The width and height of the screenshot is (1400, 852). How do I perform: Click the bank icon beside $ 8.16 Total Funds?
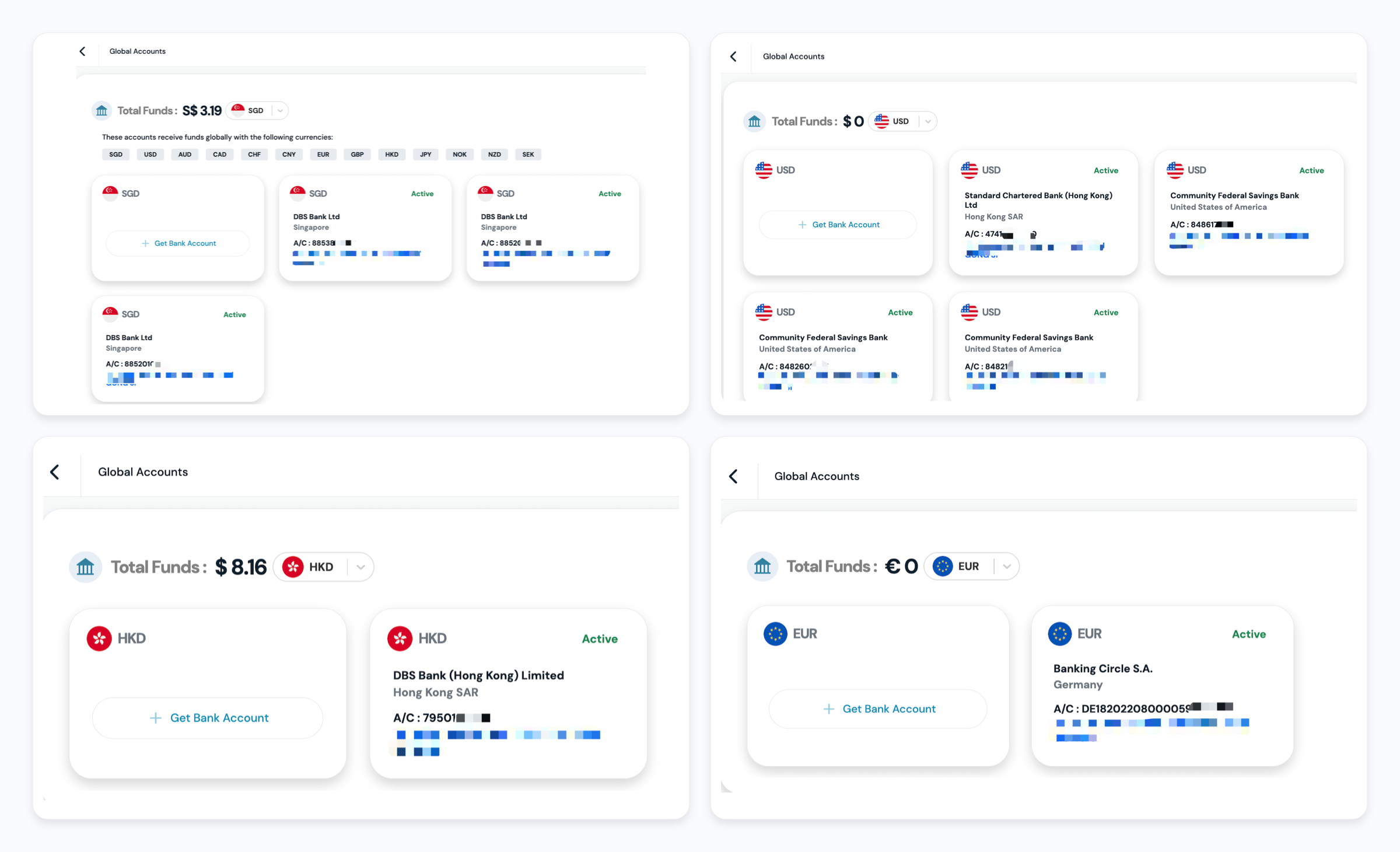(x=86, y=567)
